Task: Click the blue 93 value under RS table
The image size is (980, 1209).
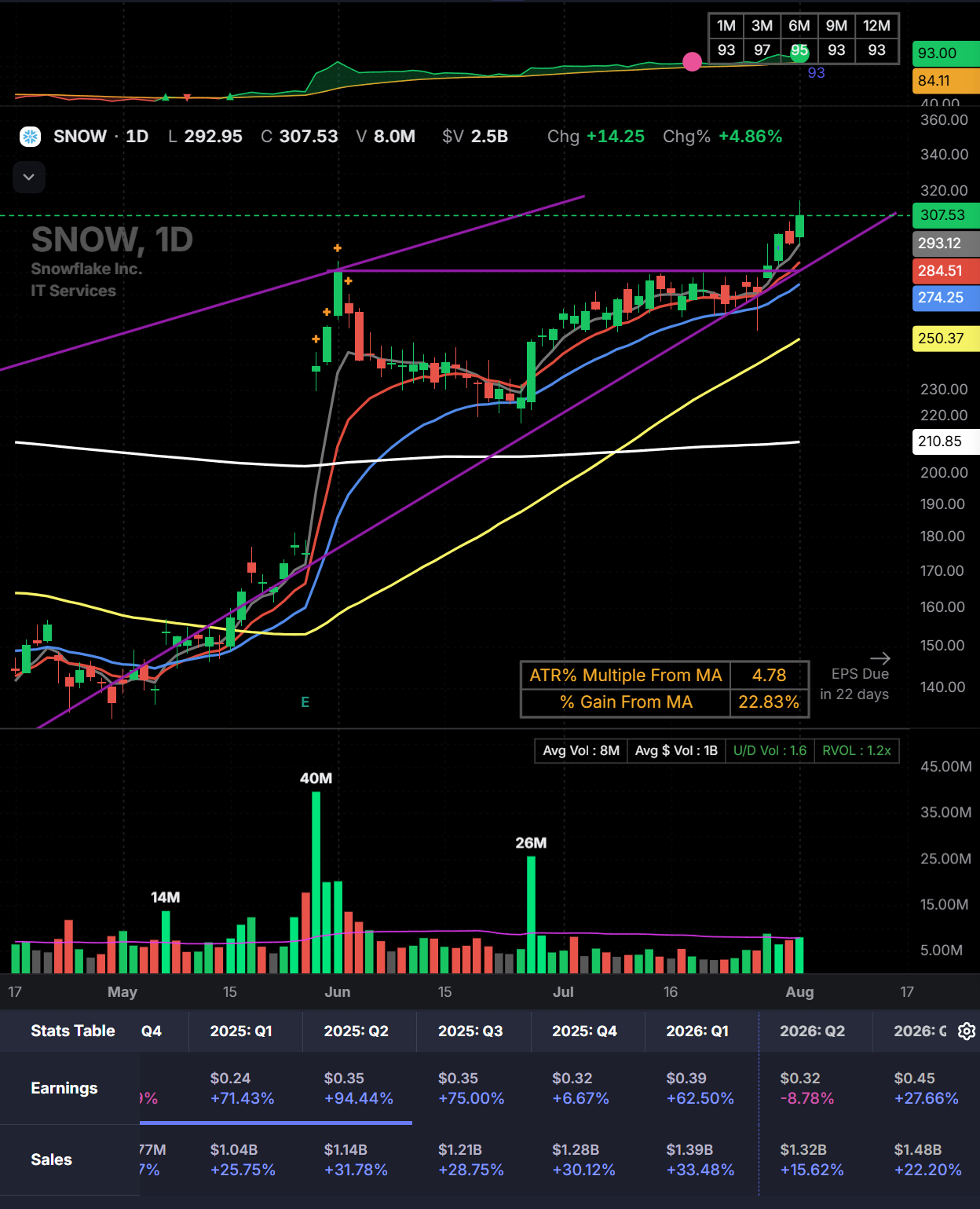Action: [817, 73]
